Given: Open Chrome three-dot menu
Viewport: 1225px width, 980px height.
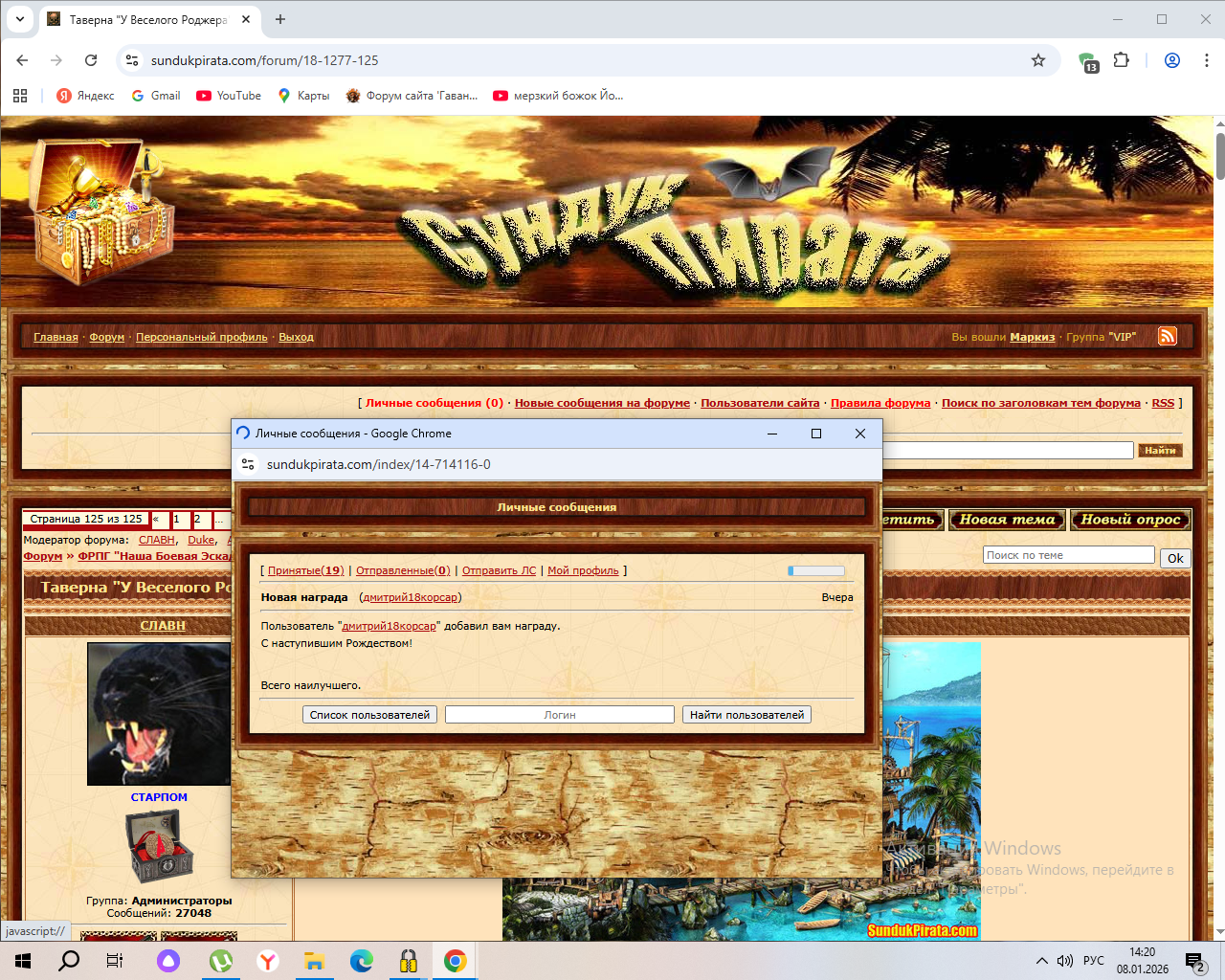Looking at the screenshot, I should pos(1207,60).
